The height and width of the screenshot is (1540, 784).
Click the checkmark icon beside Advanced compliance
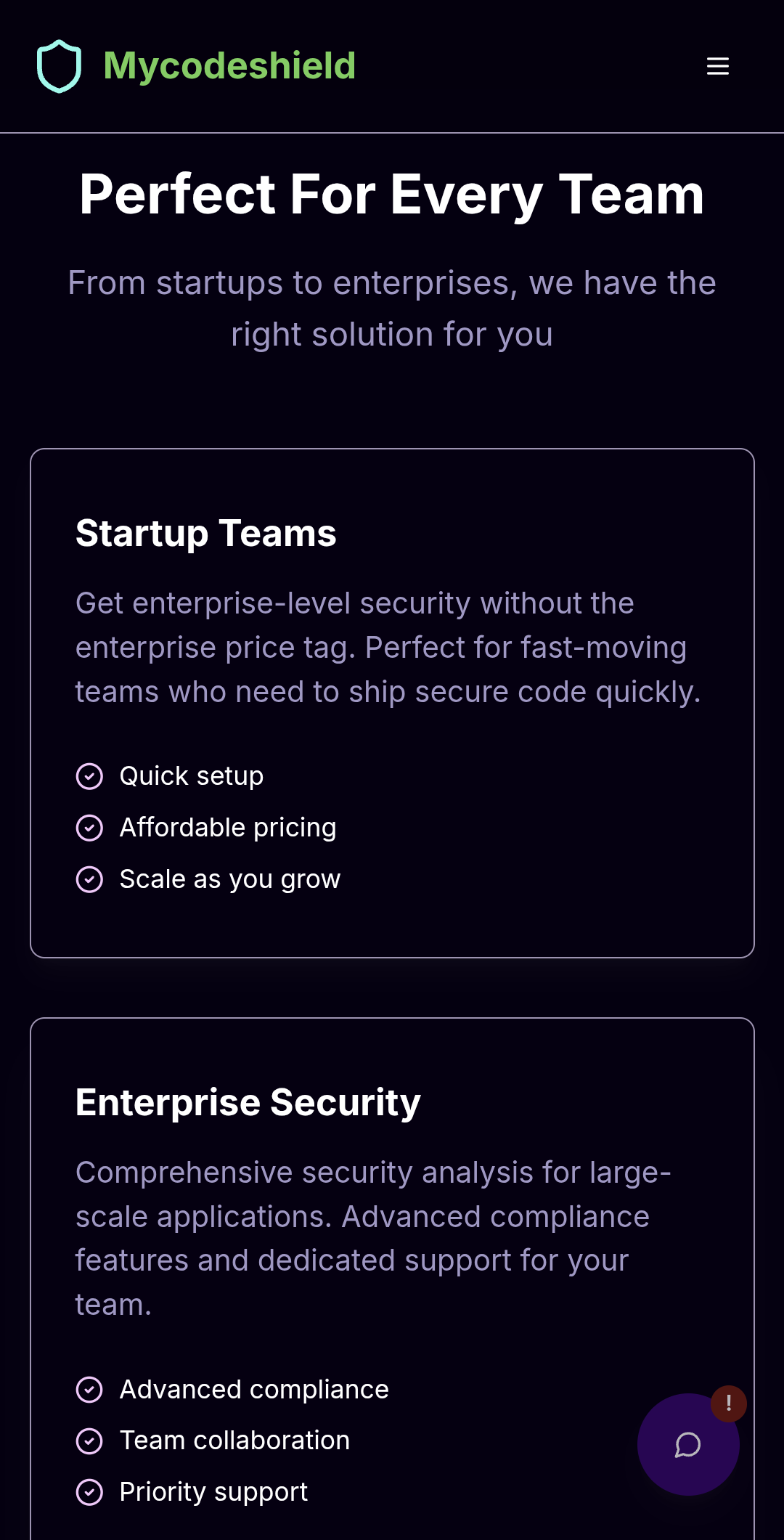(x=89, y=1389)
